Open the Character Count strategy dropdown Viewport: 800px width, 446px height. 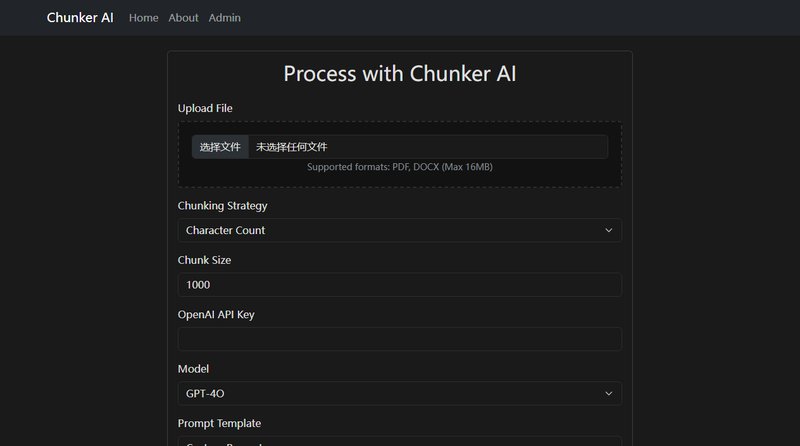click(399, 230)
